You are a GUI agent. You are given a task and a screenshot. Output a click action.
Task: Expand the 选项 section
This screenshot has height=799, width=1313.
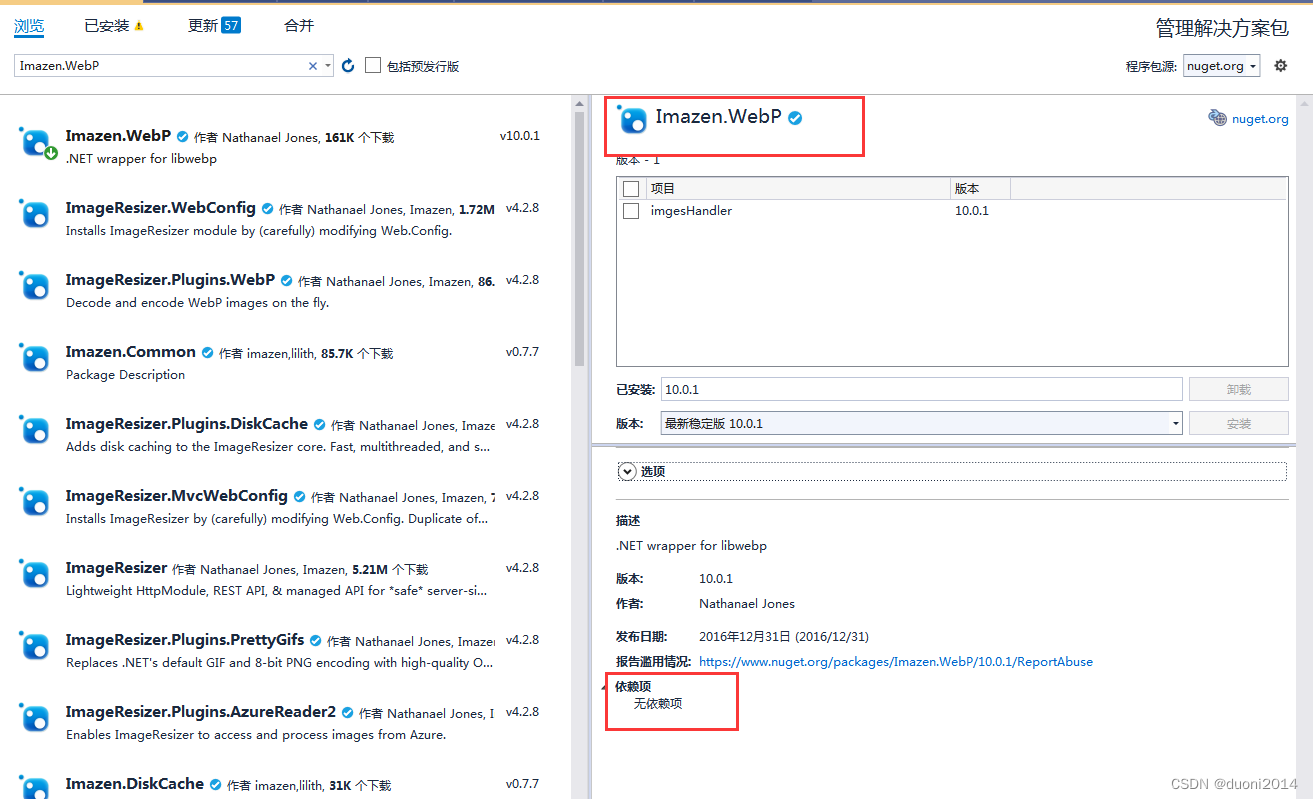[x=627, y=471]
